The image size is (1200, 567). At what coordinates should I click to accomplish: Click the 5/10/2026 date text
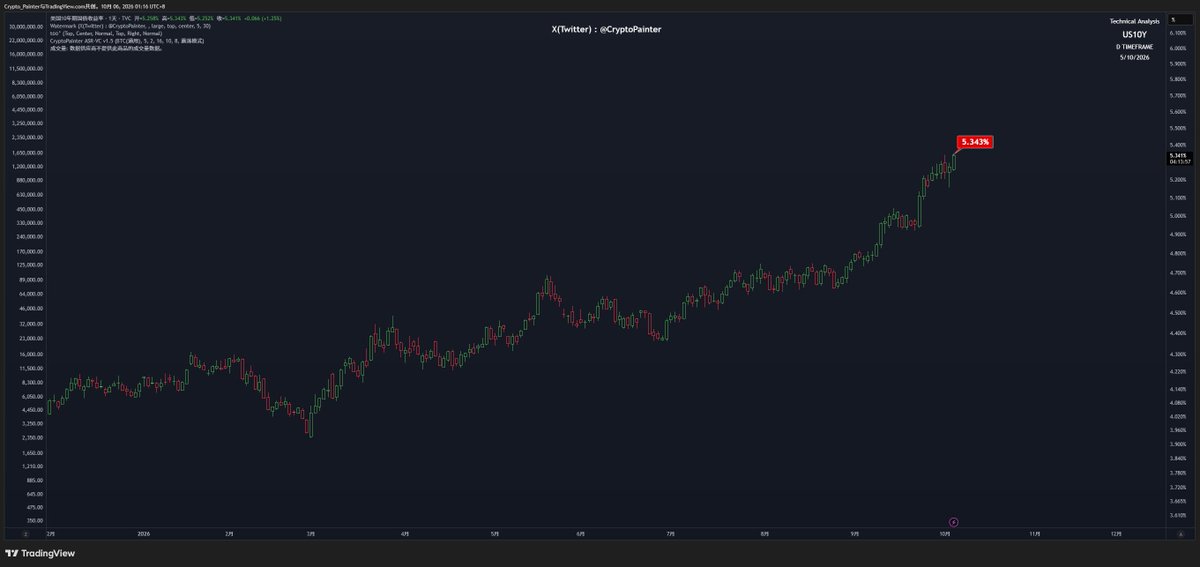pyautogui.click(x=1134, y=58)
